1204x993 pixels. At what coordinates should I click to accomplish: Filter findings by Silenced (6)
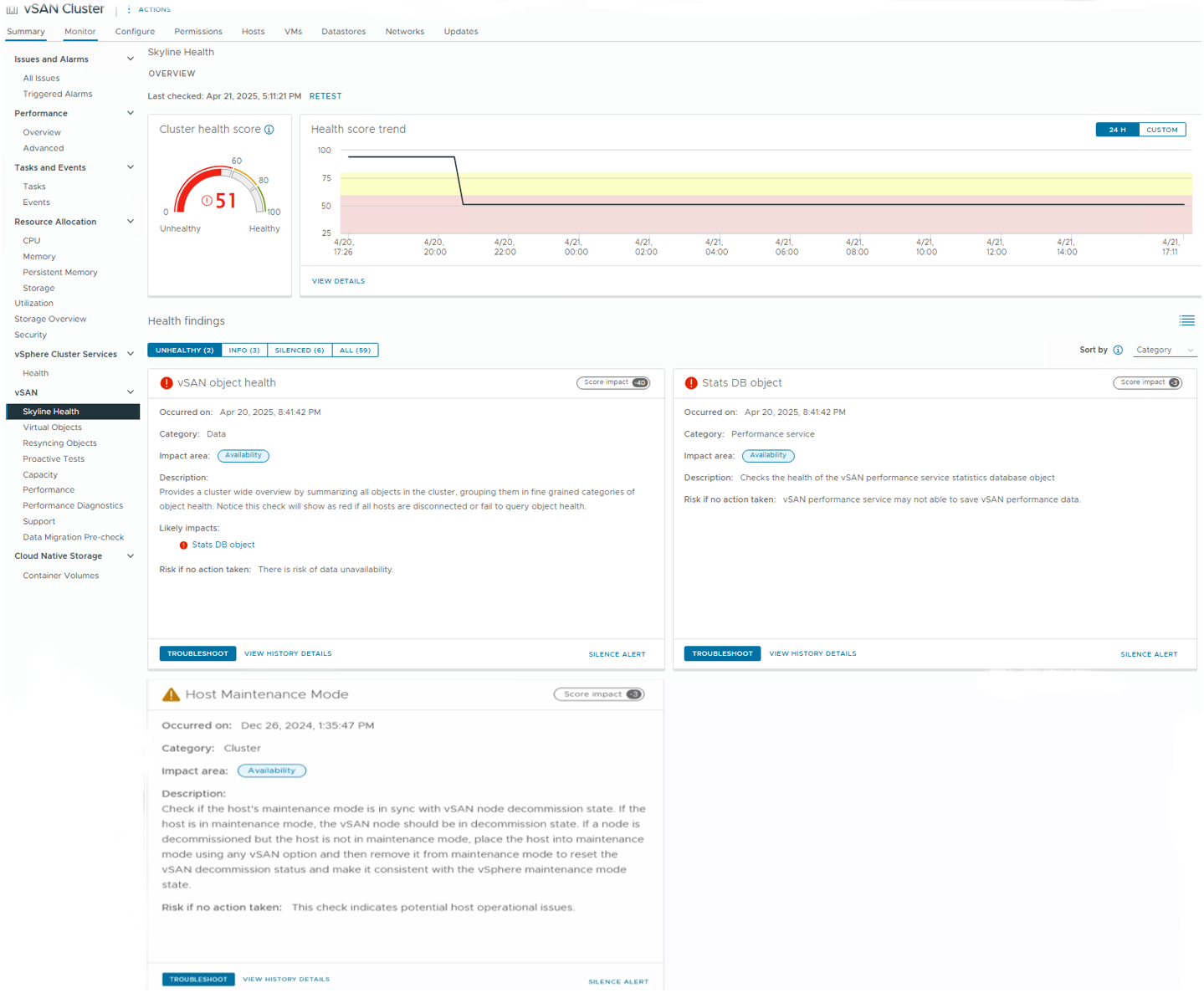300,351
